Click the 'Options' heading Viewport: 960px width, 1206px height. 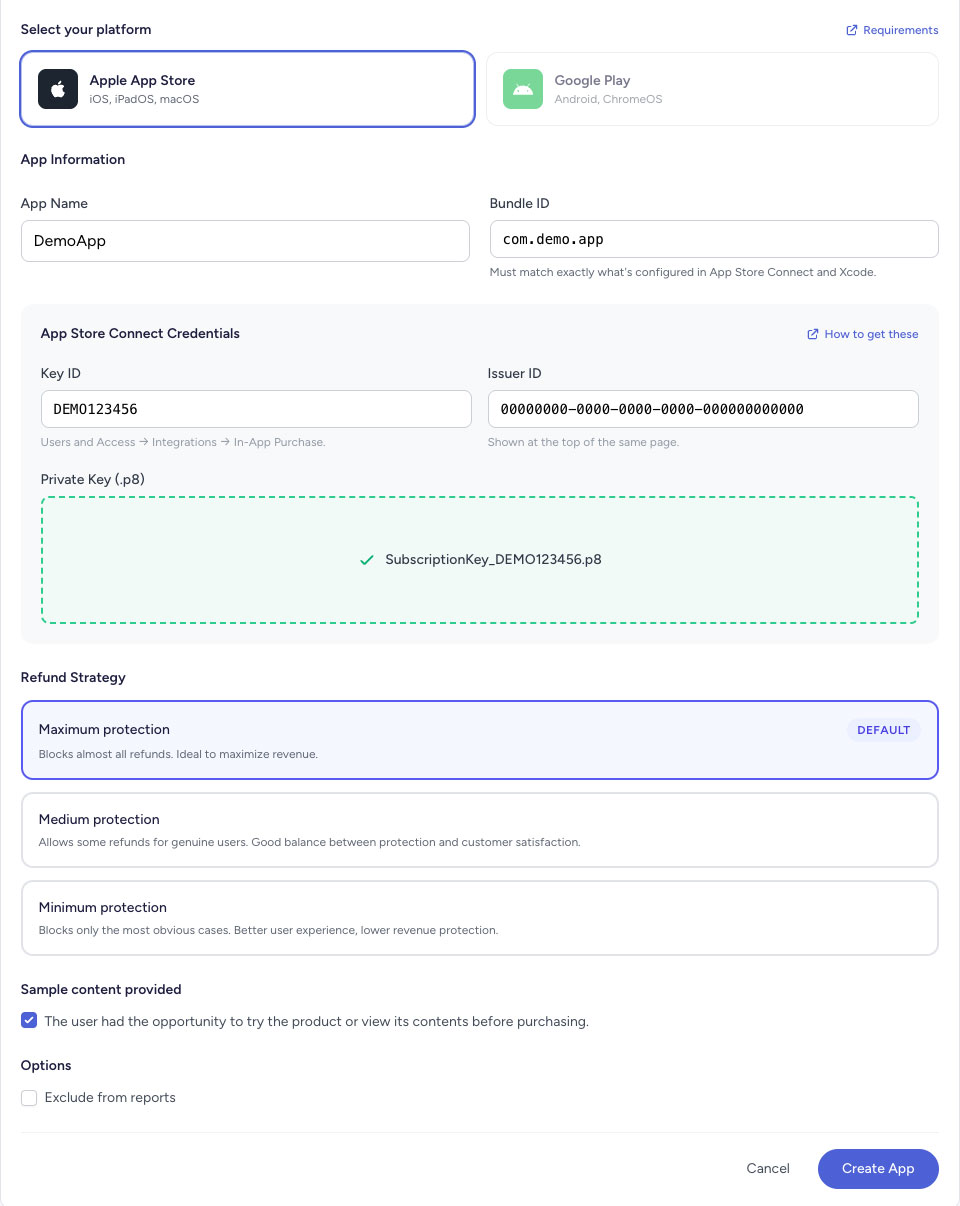(x=46, y=1065)
